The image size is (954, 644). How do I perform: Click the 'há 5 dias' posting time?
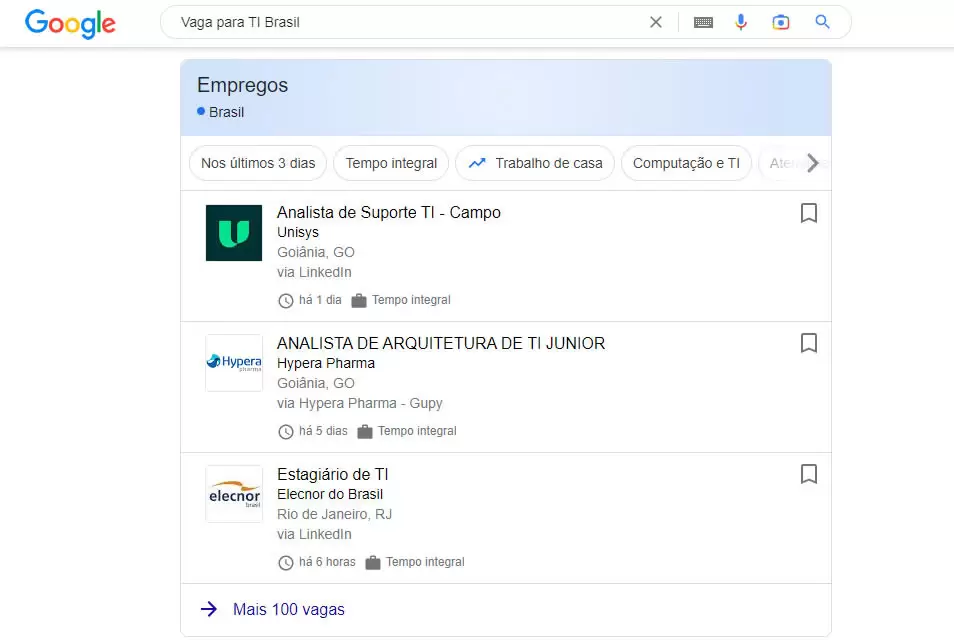[323, 431]
